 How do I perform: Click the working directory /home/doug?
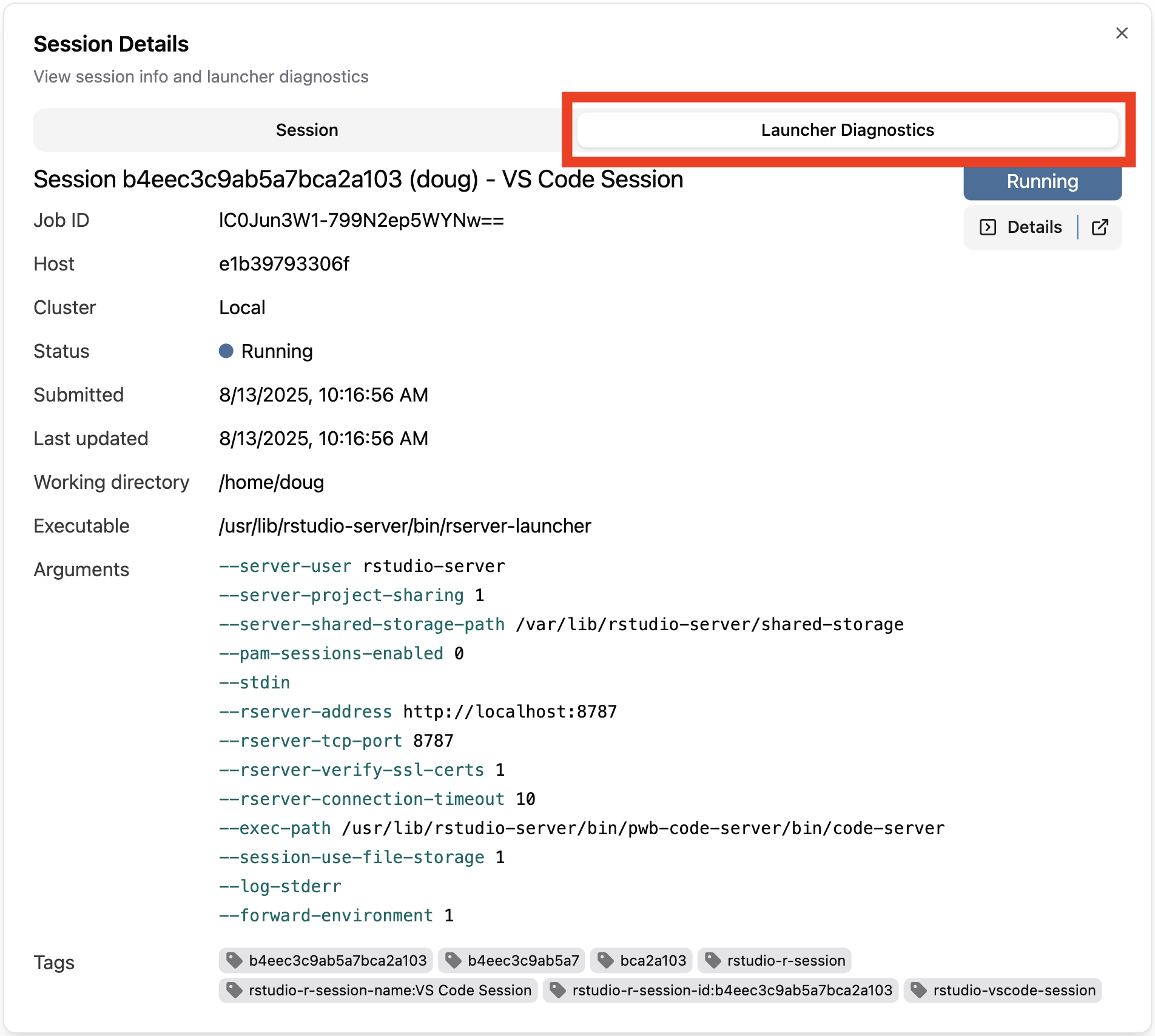[x=271, y=482]
